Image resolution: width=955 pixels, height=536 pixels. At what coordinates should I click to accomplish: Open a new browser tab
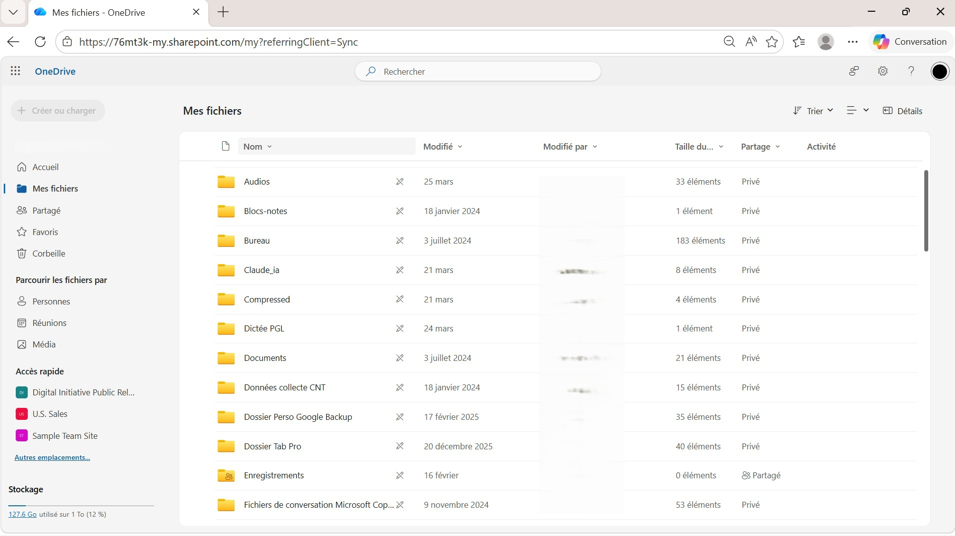pos(223,12)
